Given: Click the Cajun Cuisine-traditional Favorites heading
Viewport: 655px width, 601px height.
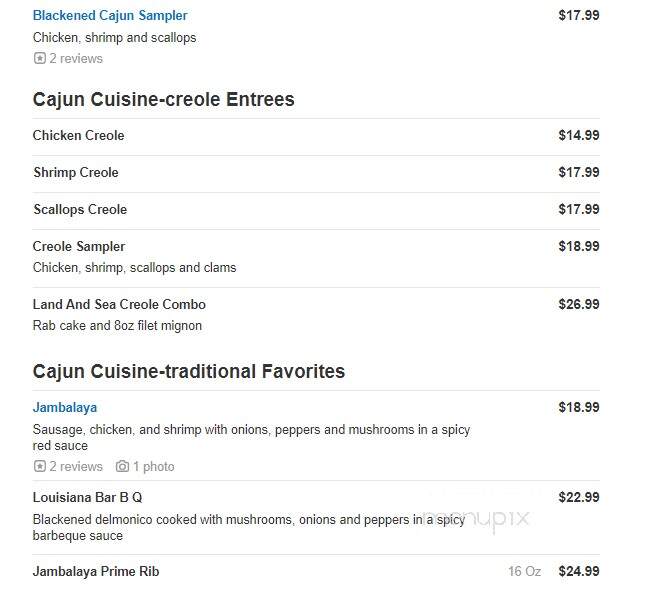Looking at the screenshot, I should pos(189,371).
